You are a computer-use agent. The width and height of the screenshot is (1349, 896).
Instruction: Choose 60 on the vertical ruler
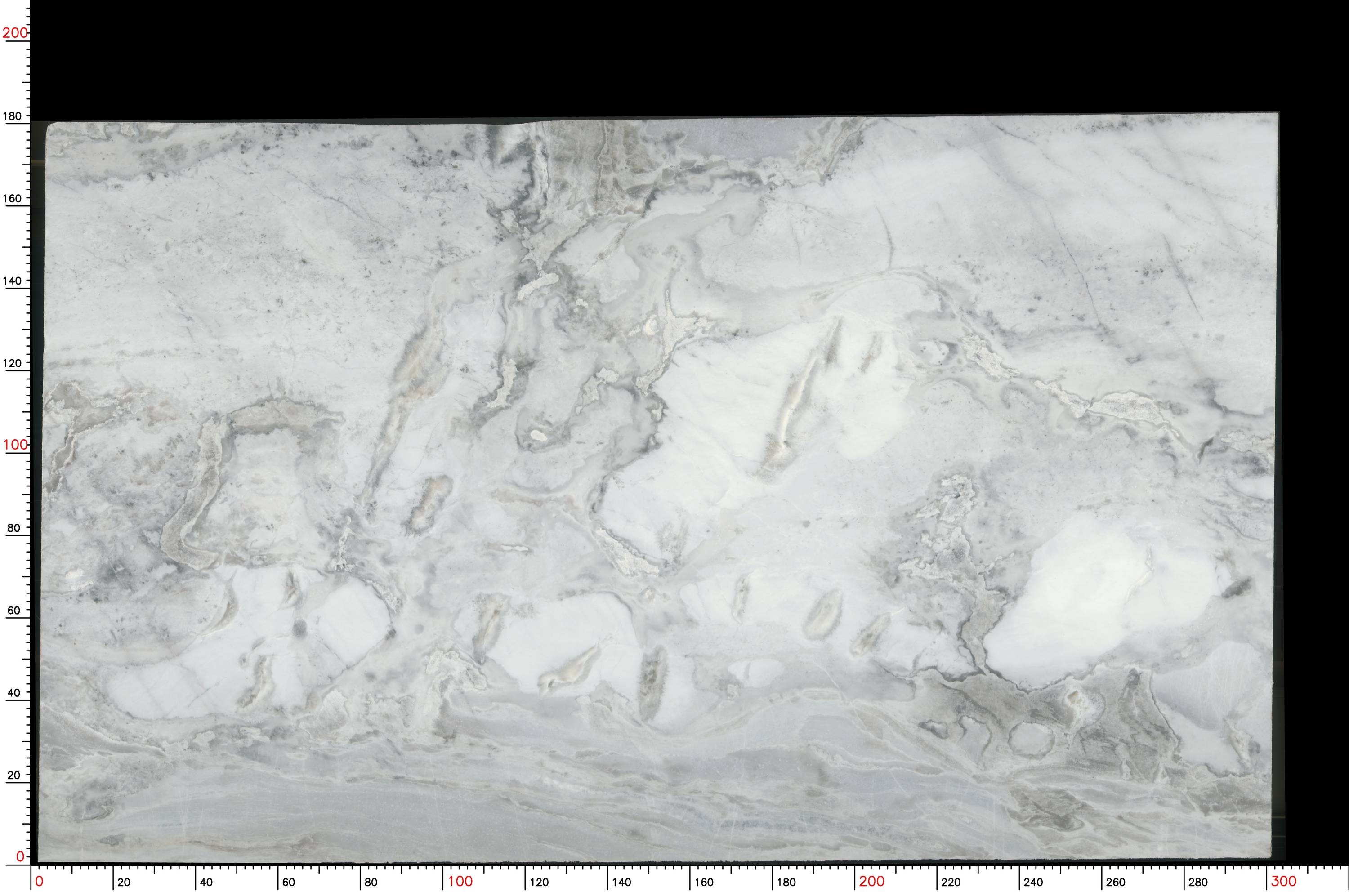(x=13, y=610)
